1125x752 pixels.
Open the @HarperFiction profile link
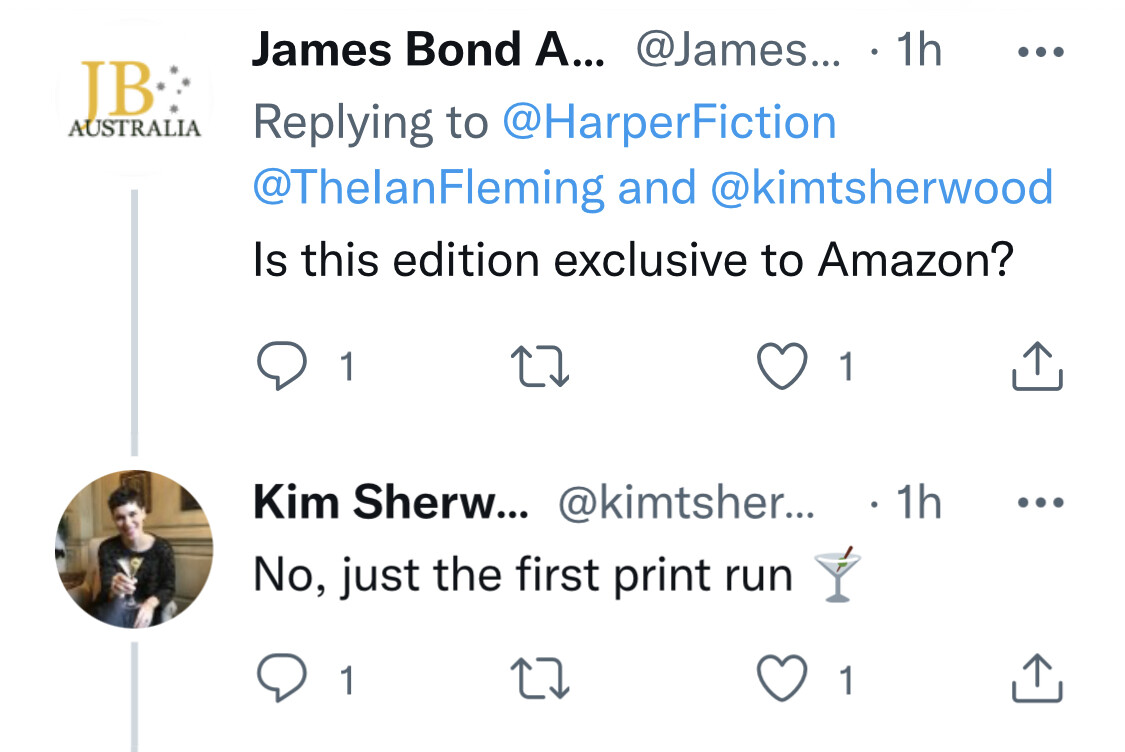tap(668, 123)
